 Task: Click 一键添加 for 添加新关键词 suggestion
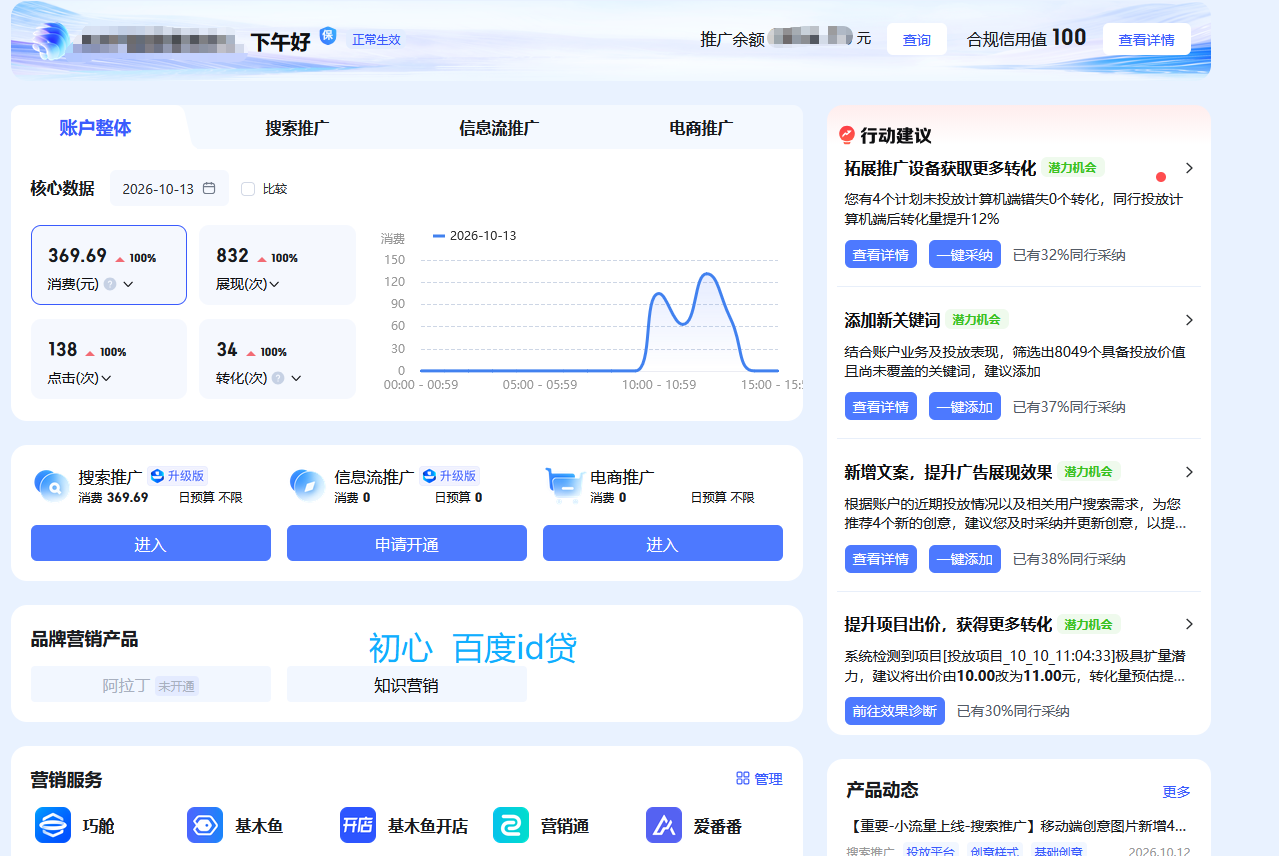coord(965,407)
